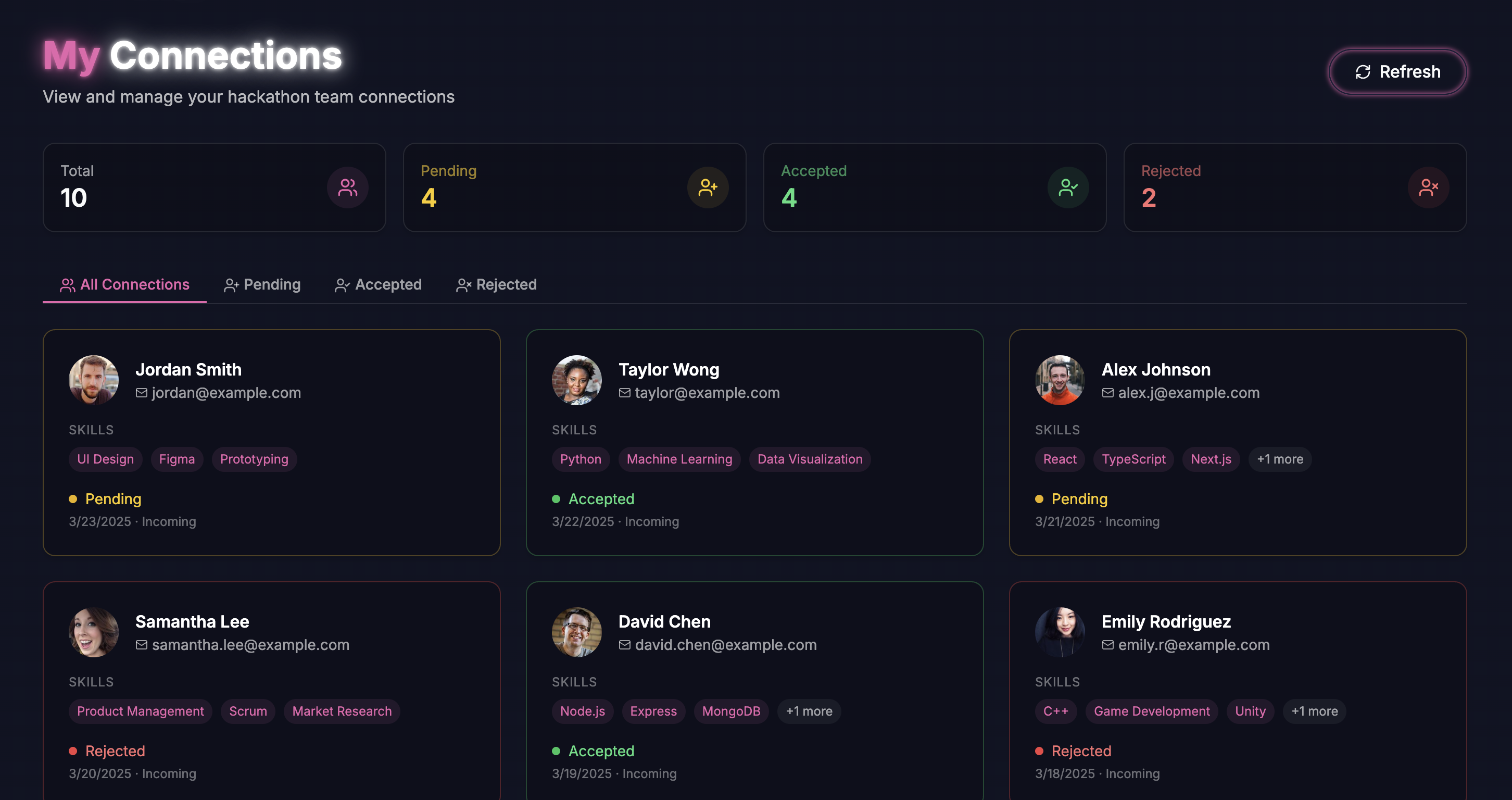The width and height of the screenshot is (1512, 800).
Task: Click the Rejected stat user-x icon
Action: coord(1428,188)
